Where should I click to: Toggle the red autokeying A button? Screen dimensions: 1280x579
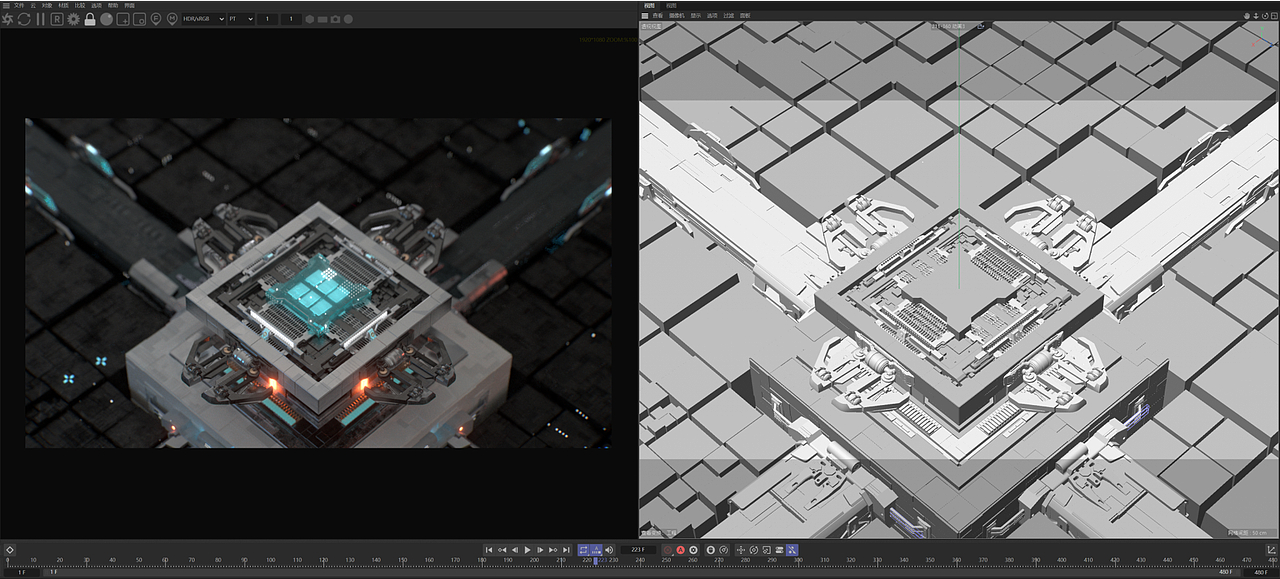point(680,550)
